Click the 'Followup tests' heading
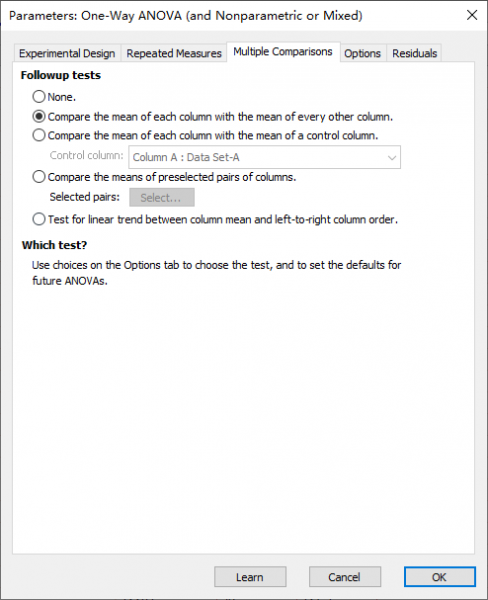Image resolution: width=488 pixels, height=600 pixels. [x=61, y=75]
